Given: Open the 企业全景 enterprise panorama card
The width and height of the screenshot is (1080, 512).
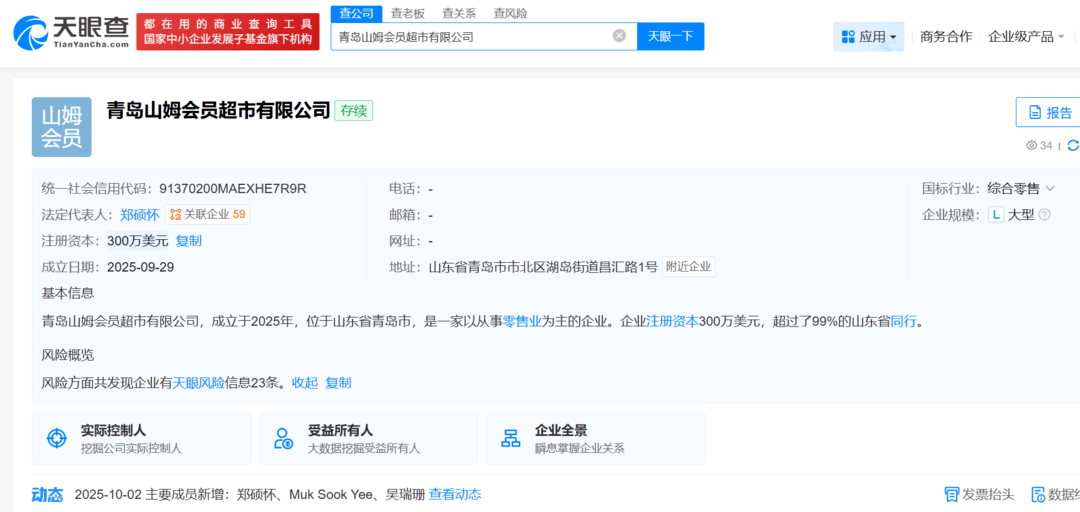Looking at the screenshot, I should click(x=595, y=439).
